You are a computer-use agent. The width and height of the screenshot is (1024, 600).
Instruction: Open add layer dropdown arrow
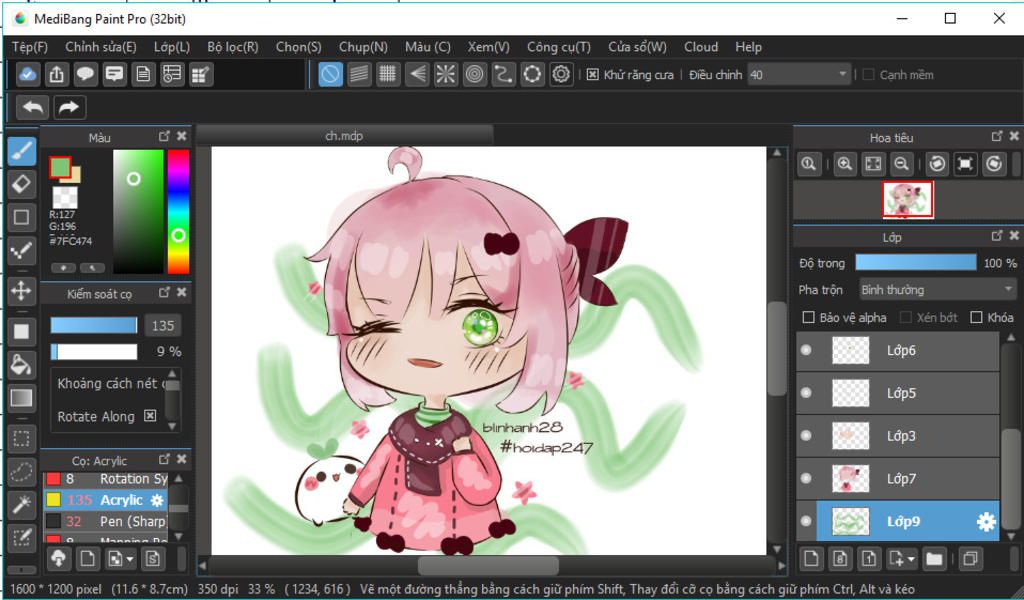click(x=911, y=559)
